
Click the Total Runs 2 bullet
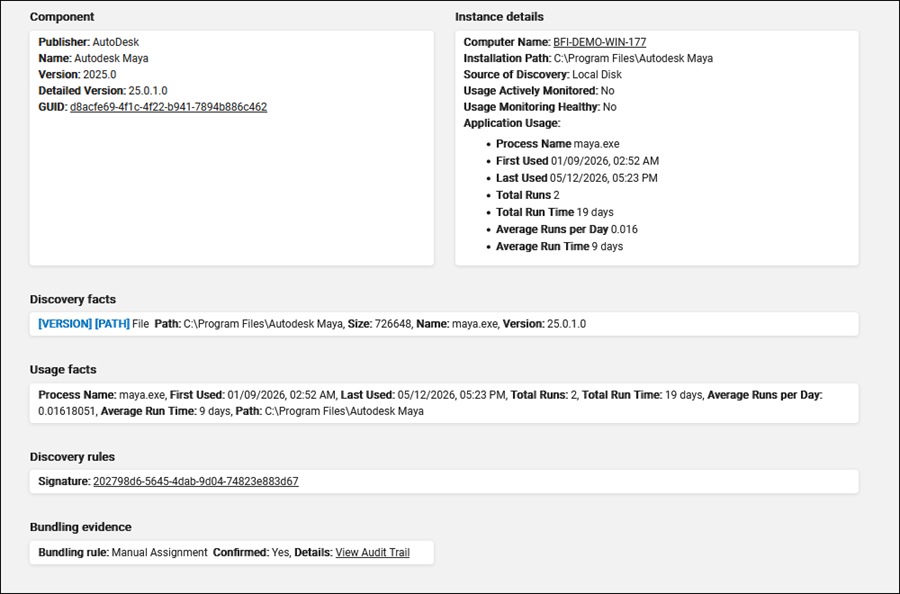click(527, 195)
